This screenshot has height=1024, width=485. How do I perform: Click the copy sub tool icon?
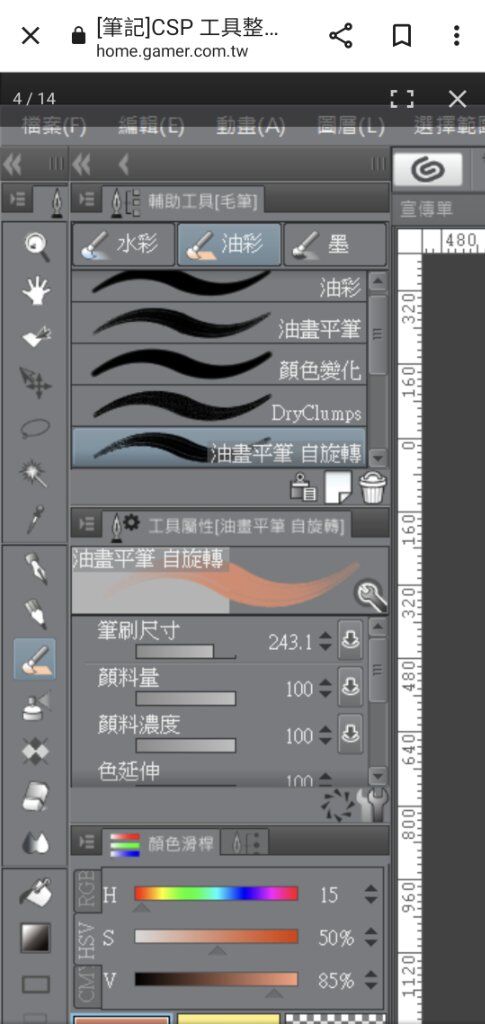click(304, 487)
